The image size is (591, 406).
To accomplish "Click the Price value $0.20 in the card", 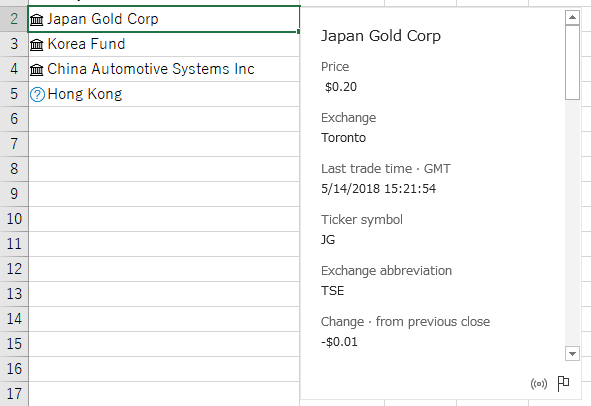I will click(x=341, y=87).
